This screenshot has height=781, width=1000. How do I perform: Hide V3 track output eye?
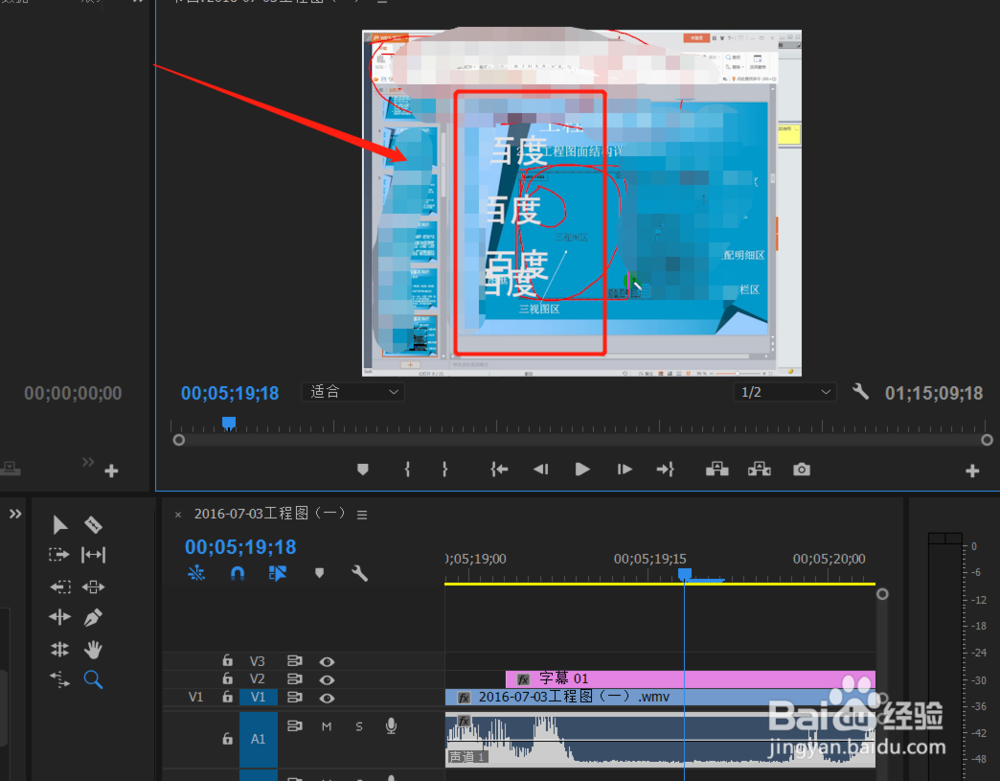(x=327, y=662)
